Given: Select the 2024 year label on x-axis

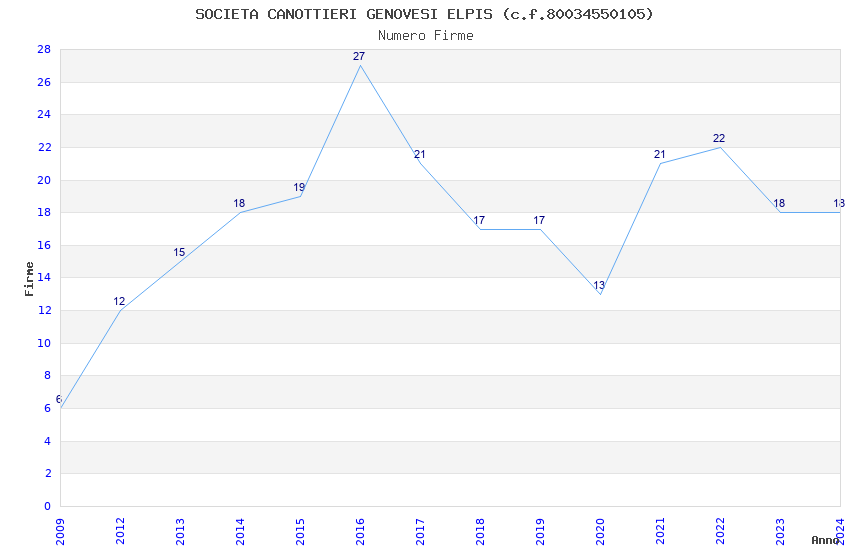Looking at the screenshot, I should [x=840, y=532].
